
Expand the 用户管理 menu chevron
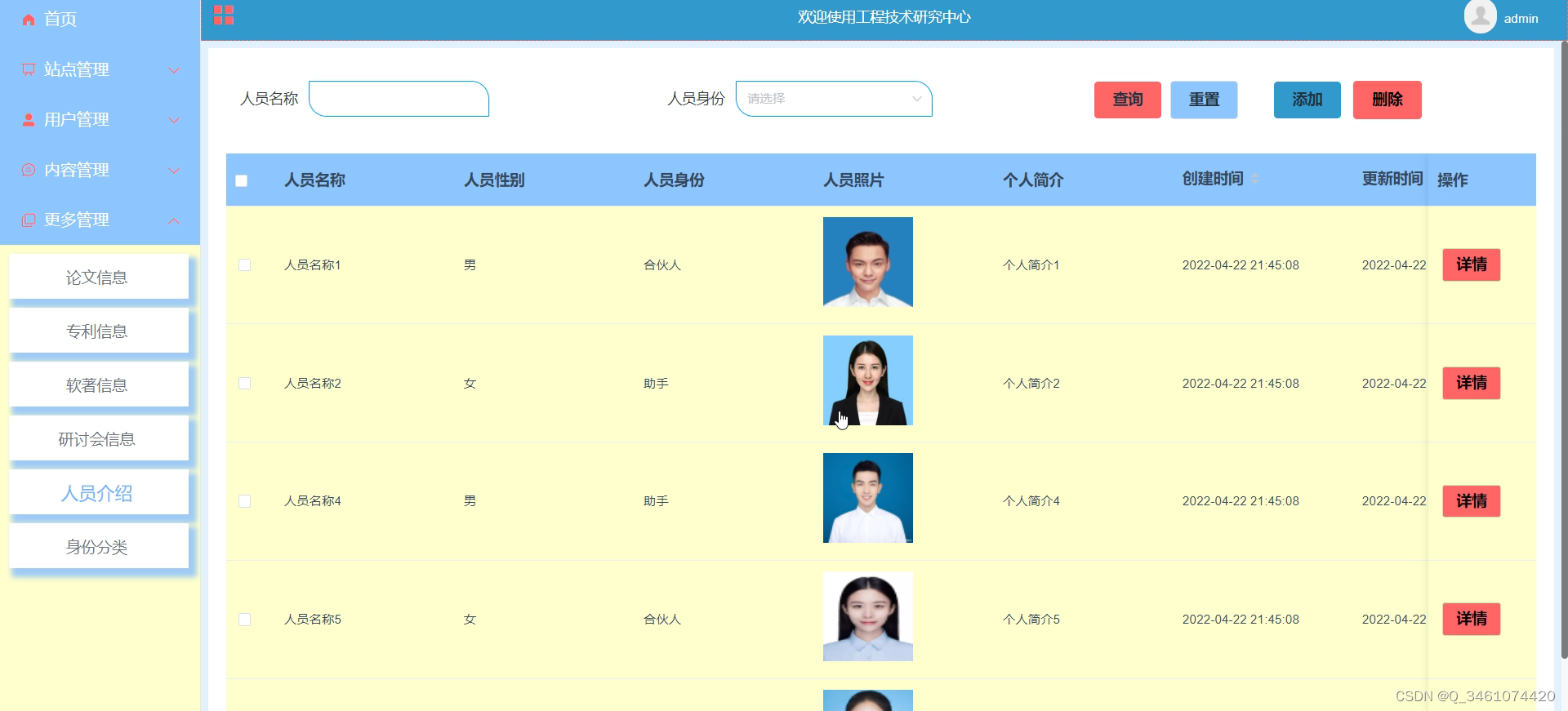(x=174, y=120)
